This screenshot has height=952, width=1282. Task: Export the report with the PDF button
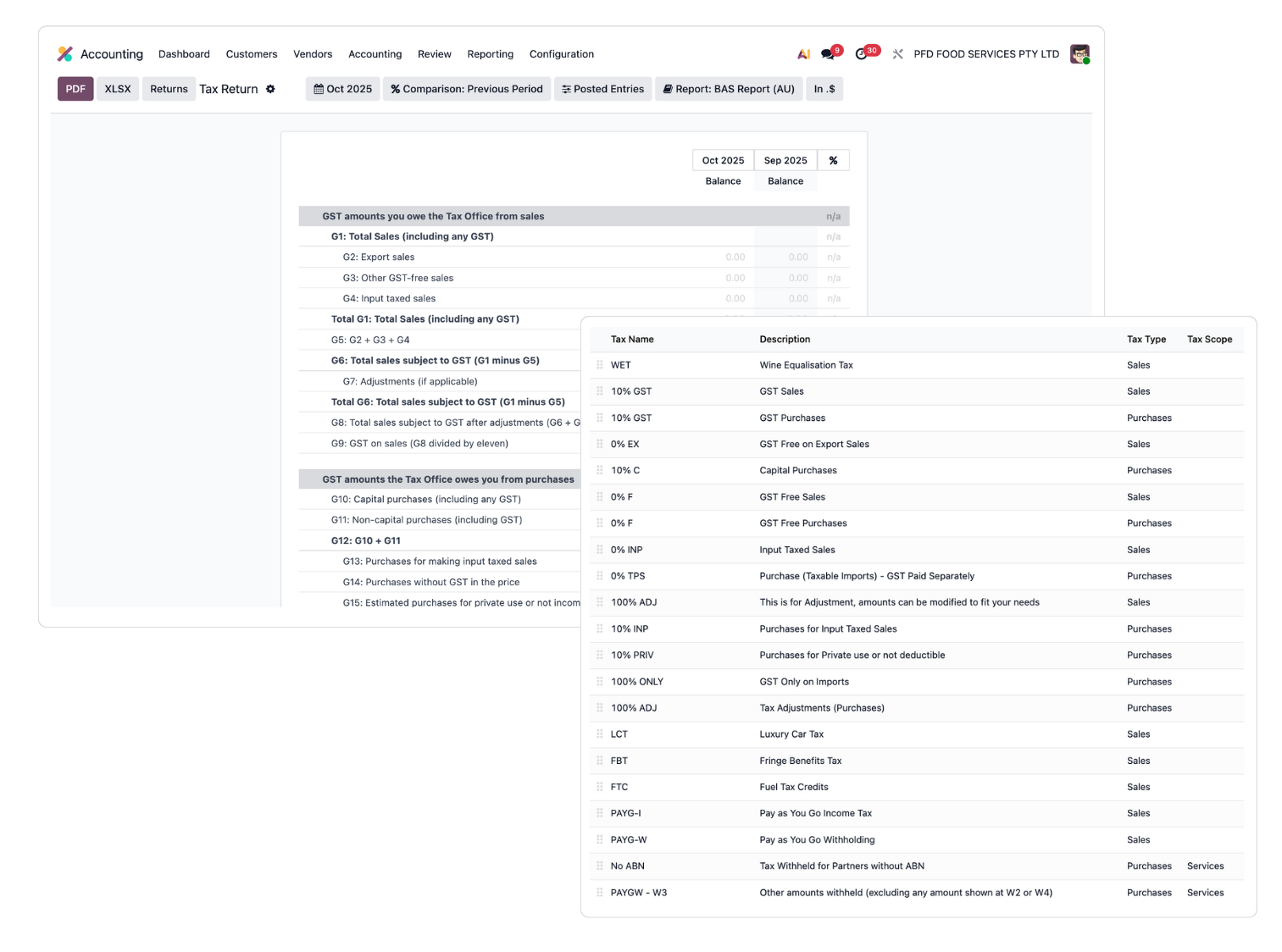[75, 89]
